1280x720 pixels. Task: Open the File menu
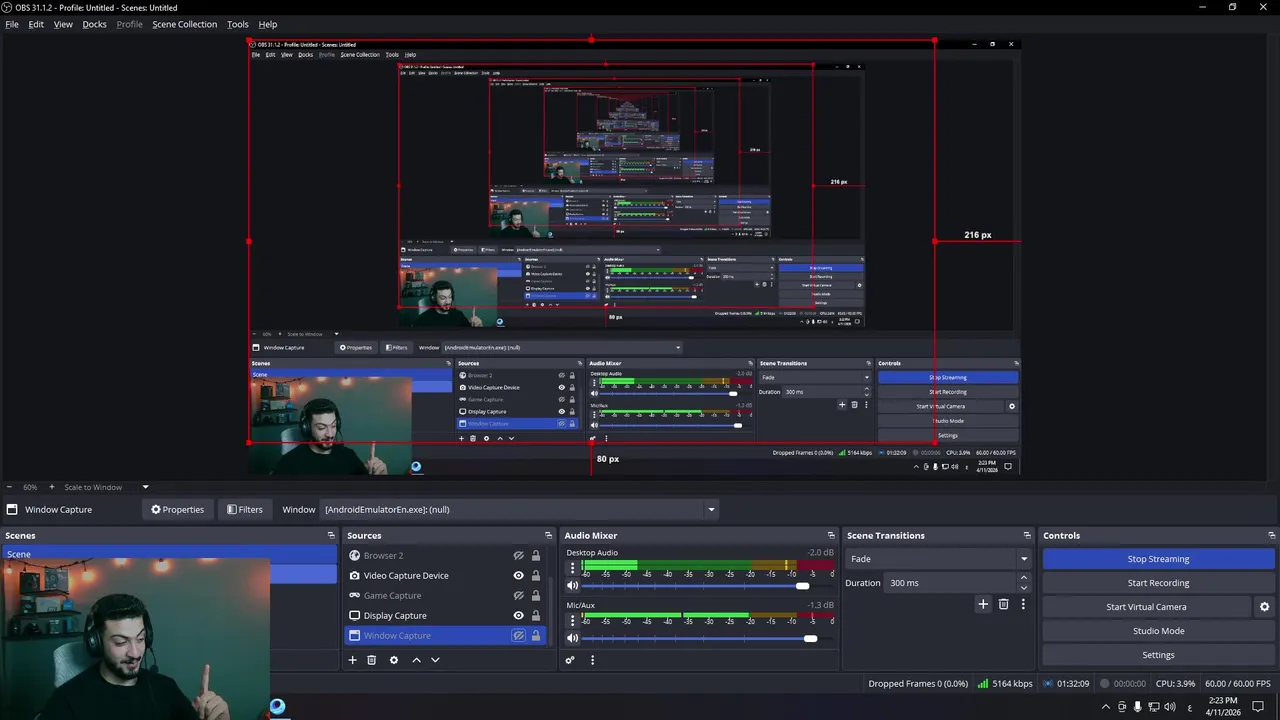click(12, 24)
